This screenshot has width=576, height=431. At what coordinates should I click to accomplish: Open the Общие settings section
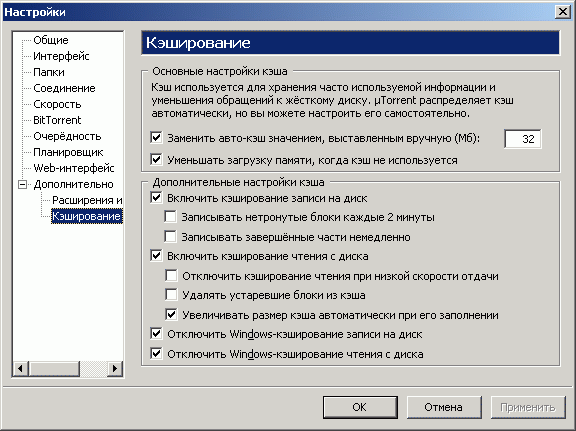(51, 40)
